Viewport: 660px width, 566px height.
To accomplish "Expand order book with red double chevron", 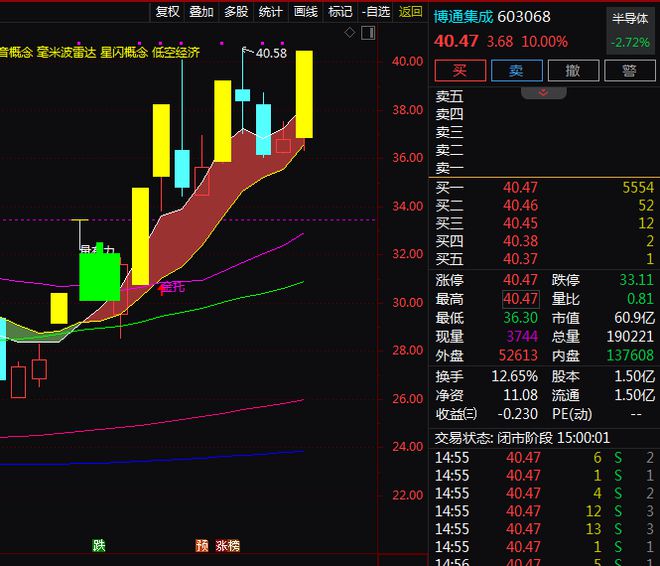I will click(543, 93).
